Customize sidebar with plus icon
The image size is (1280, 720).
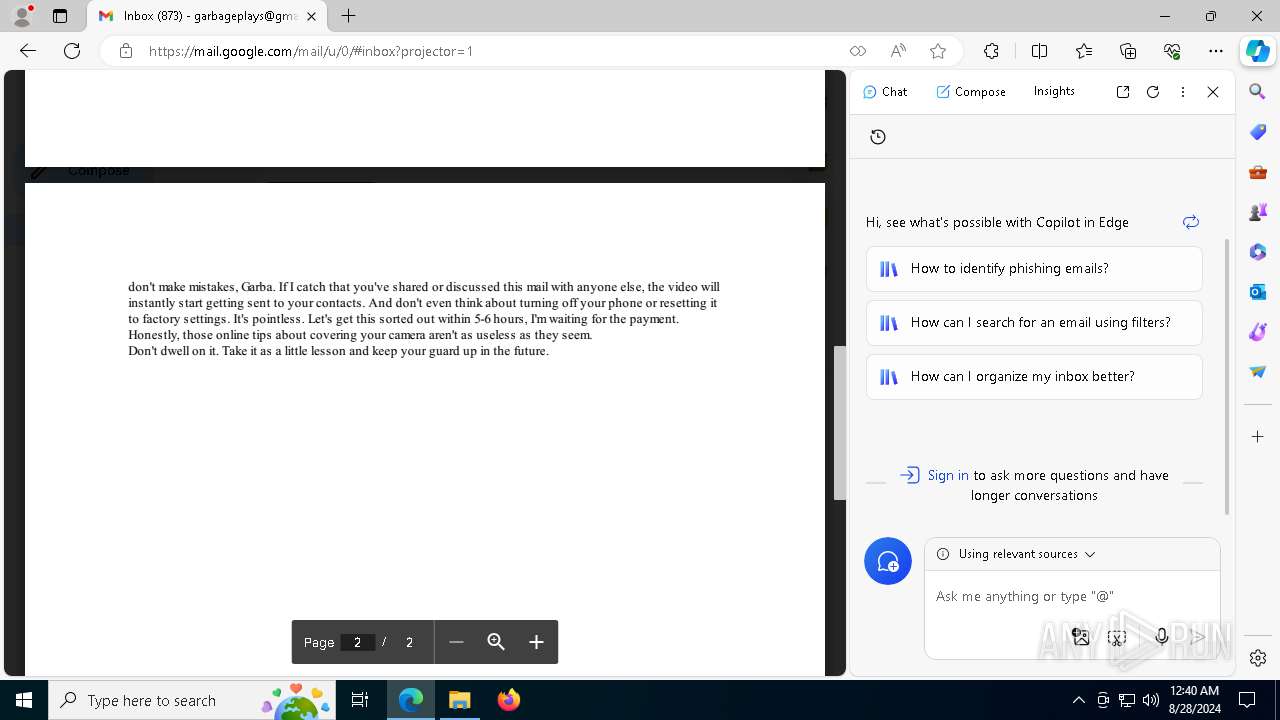point(1258,437)
